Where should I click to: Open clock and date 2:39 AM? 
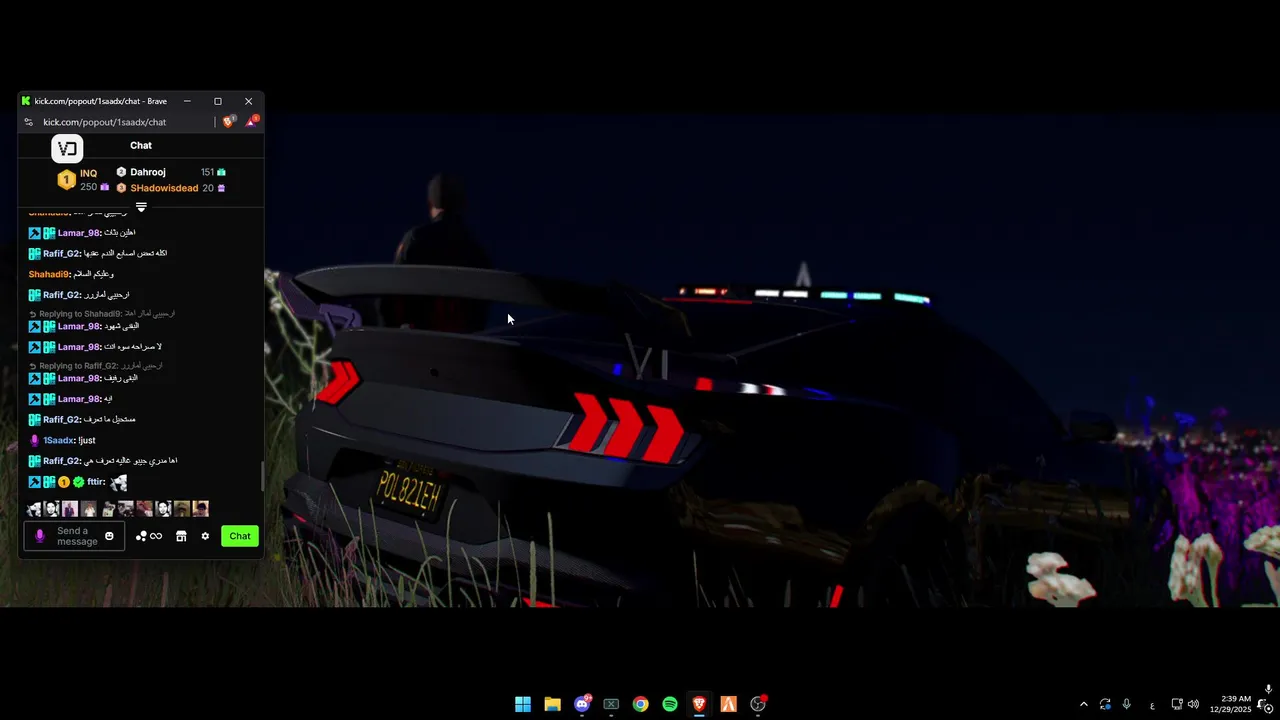pyautogui.click(x=1230, y=704)
